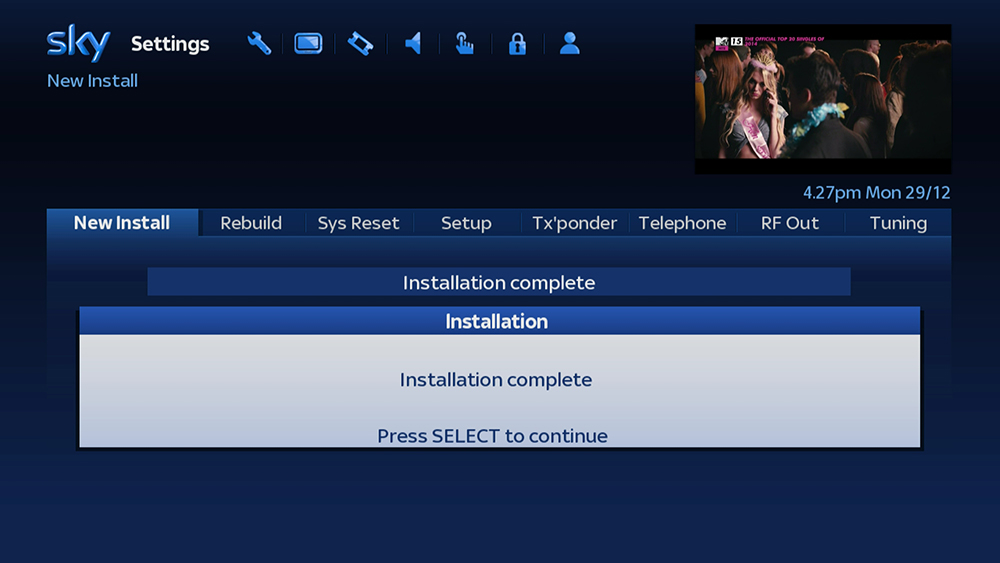Screen dimensions: 1000x563
Task: Switch to the Tuning tab
Action: pos(898,223)
